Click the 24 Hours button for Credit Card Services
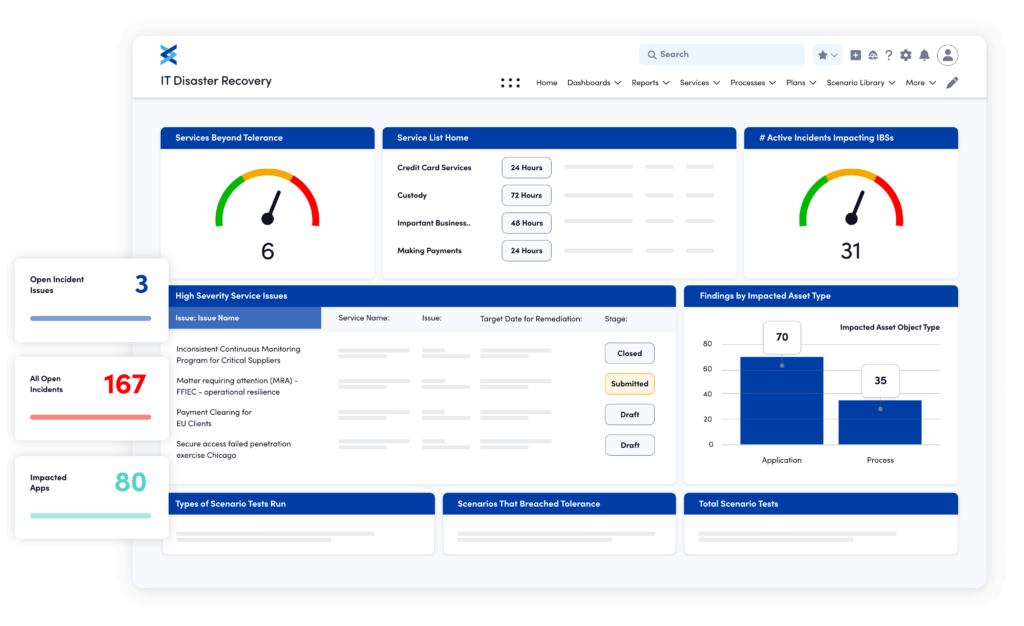Viewport: 1024px width, 626px height. (x=526, y=167)
